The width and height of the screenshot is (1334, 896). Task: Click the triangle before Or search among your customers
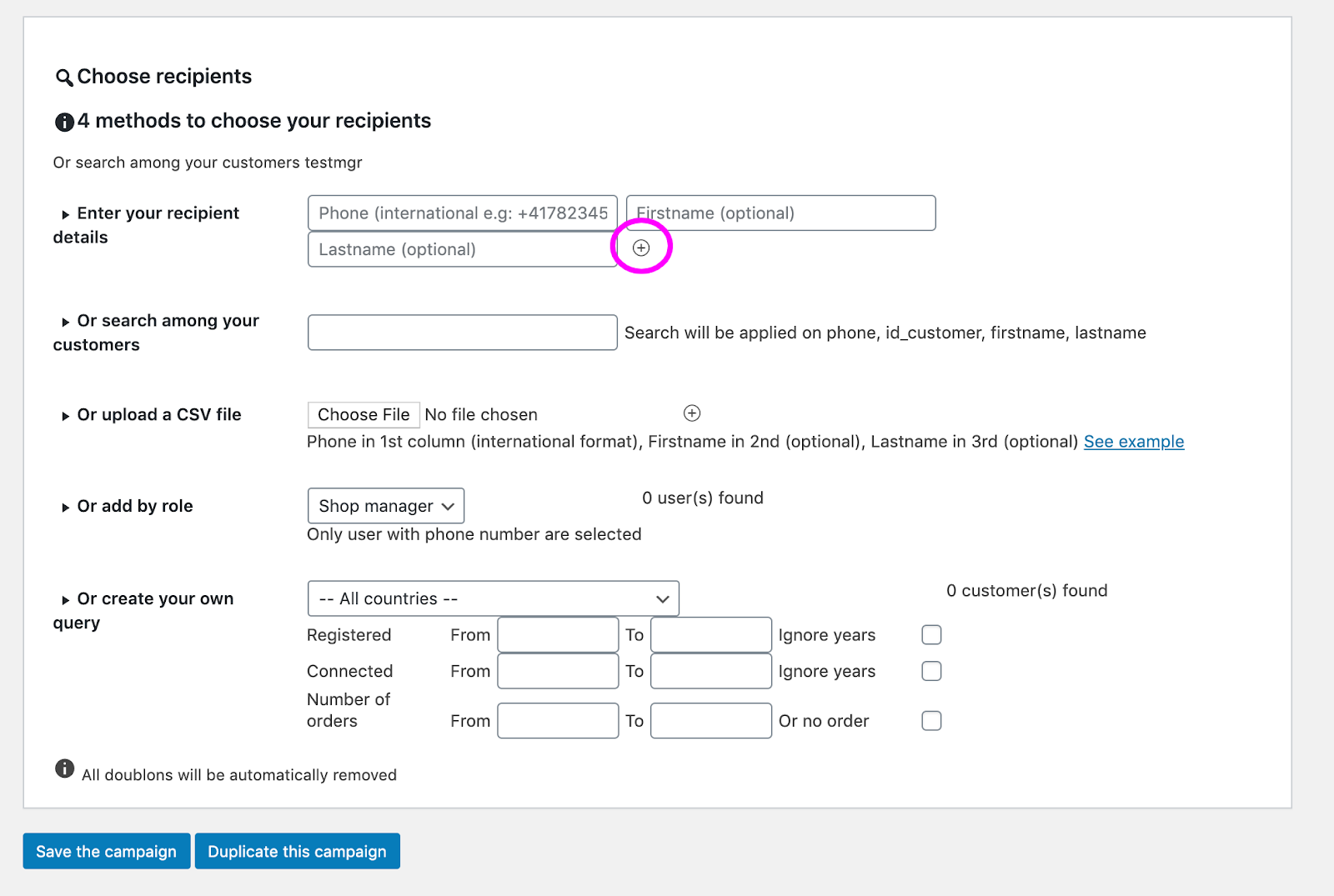[x=65, y=323]
